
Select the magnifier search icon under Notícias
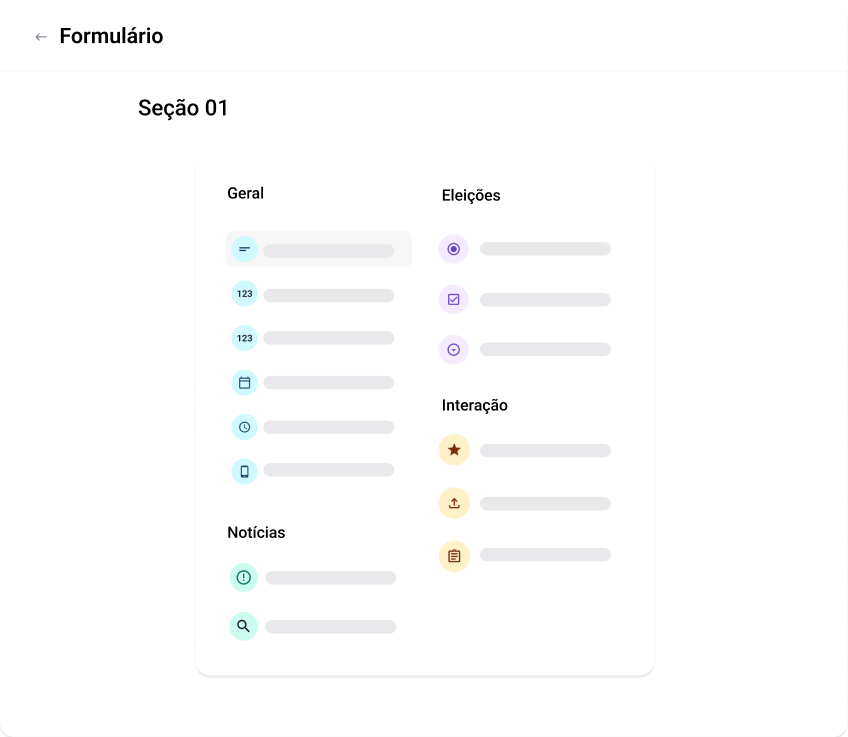[244, 626]
